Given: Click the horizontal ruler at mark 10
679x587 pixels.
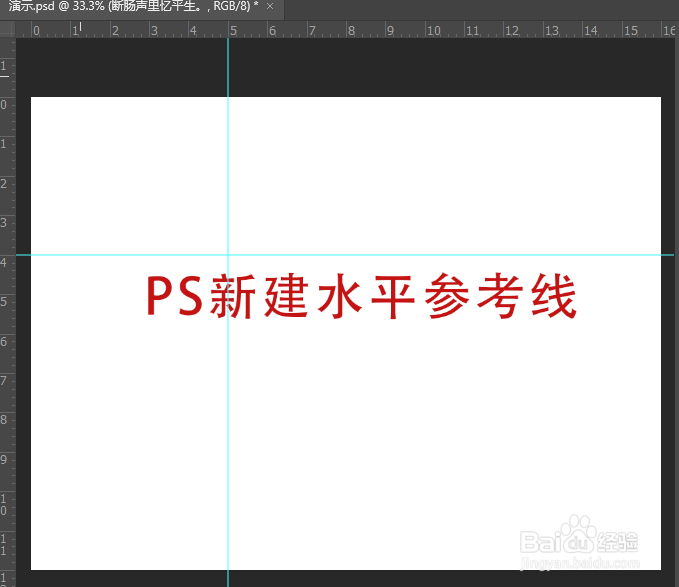Looking at the screenshot, I should (433, 30).
